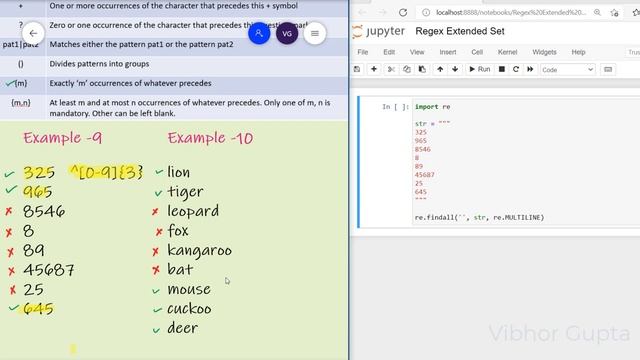Click the In [ ] cell prompt
Image resolution: width=640 pixels, height=360 pixels.
tap(395, 107)
